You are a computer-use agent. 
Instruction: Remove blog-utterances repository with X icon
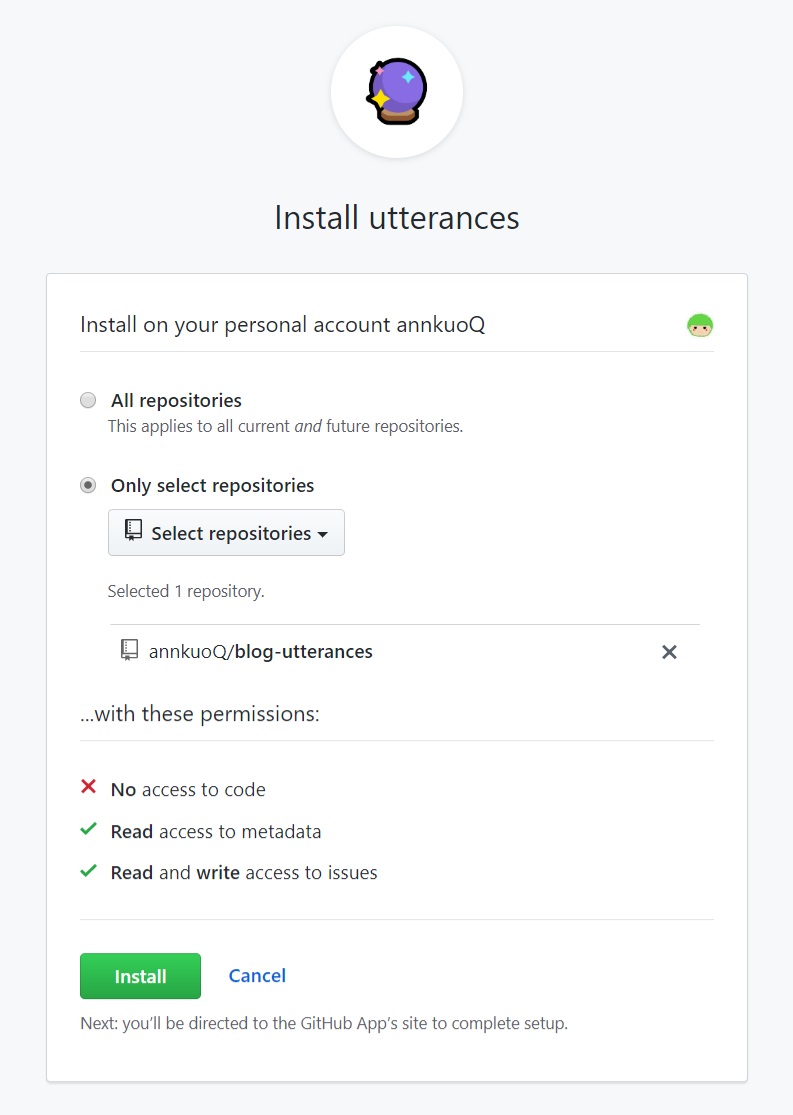point(669,652)
